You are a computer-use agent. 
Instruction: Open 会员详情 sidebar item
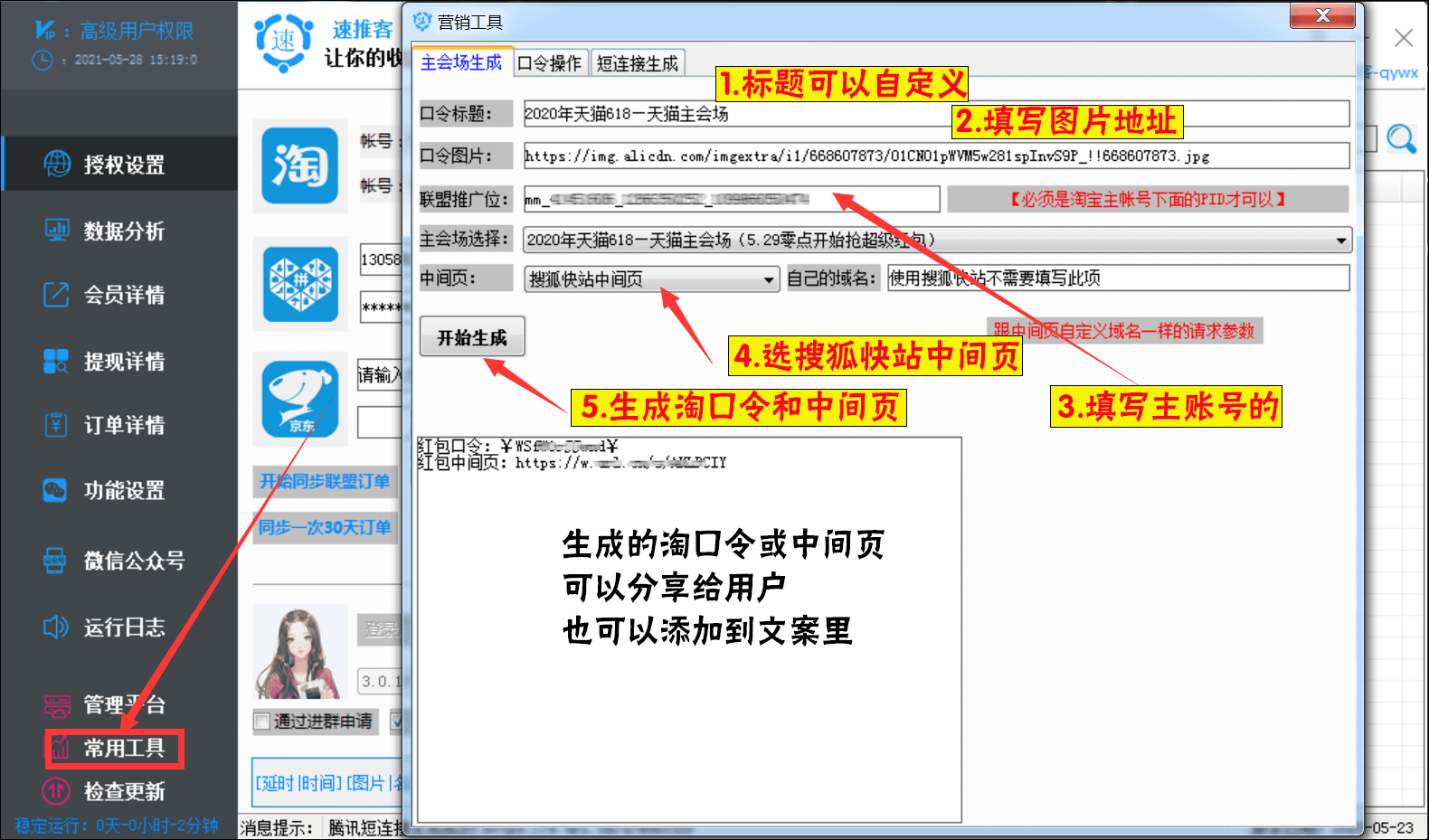[105, 295]
